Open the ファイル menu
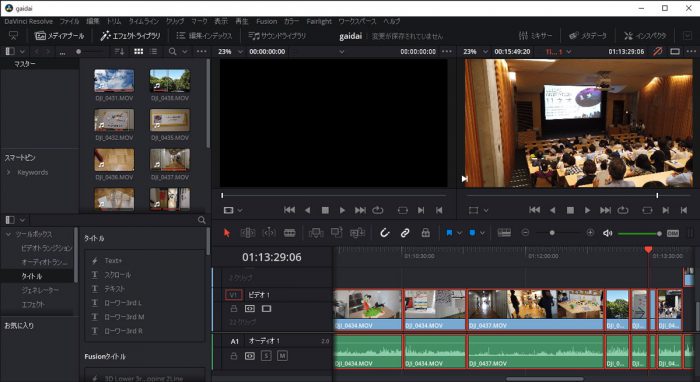 click(x=69, y=21)
